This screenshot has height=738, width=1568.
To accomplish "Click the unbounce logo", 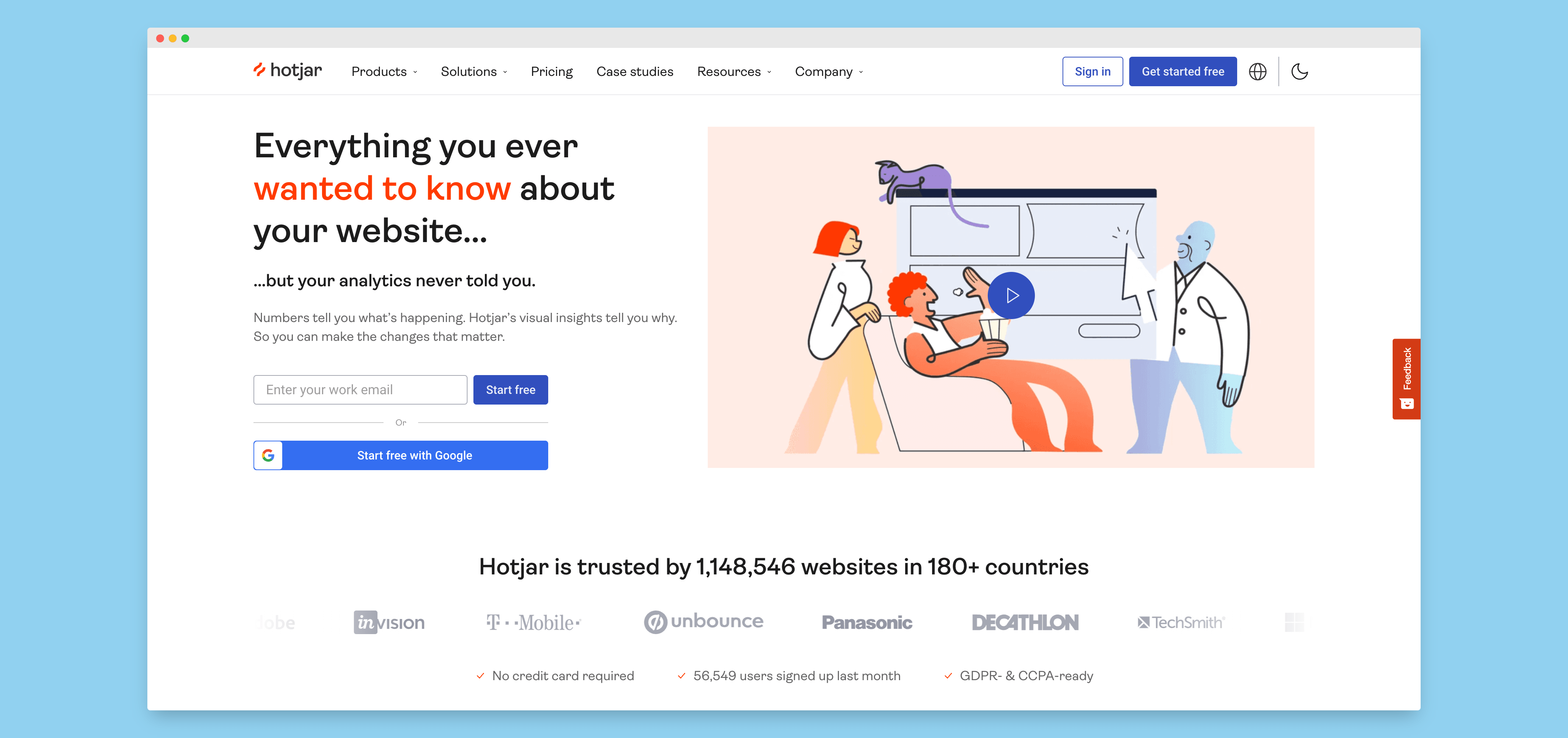I will pyautogui.click(x=704, y=622).
